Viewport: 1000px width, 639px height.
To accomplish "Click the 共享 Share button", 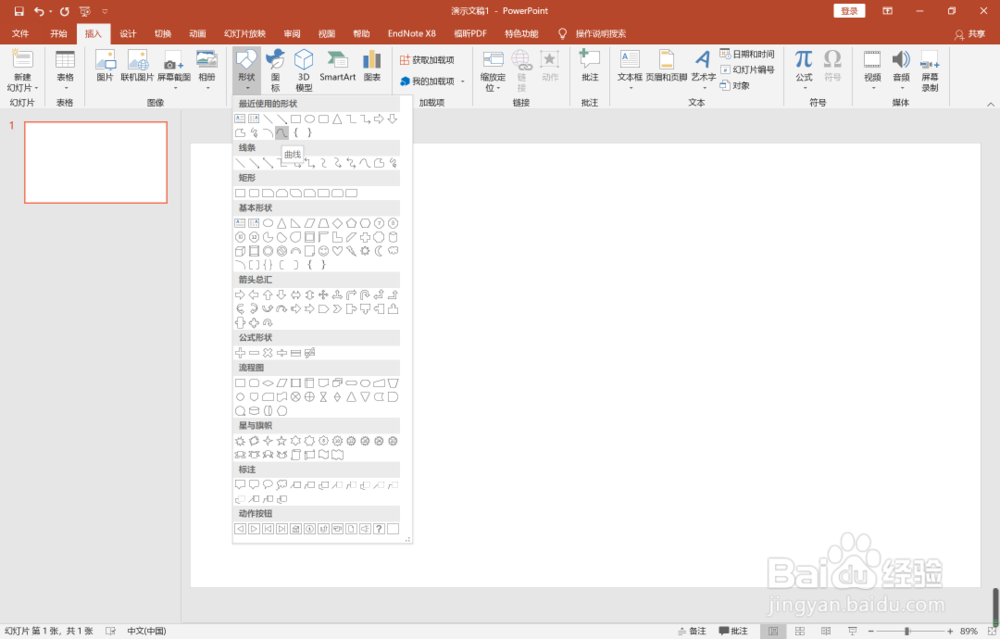I will pyautogui.click(x=969, y=34).
